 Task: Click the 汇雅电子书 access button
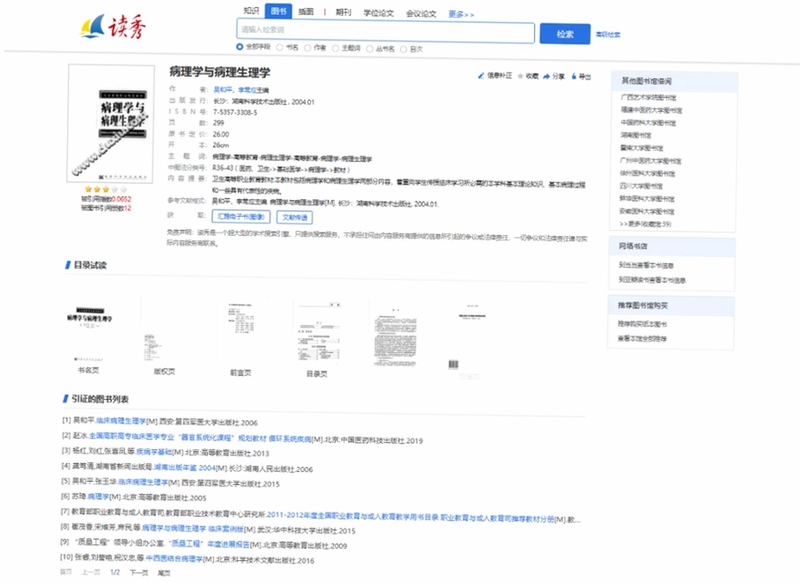point(241,217)
